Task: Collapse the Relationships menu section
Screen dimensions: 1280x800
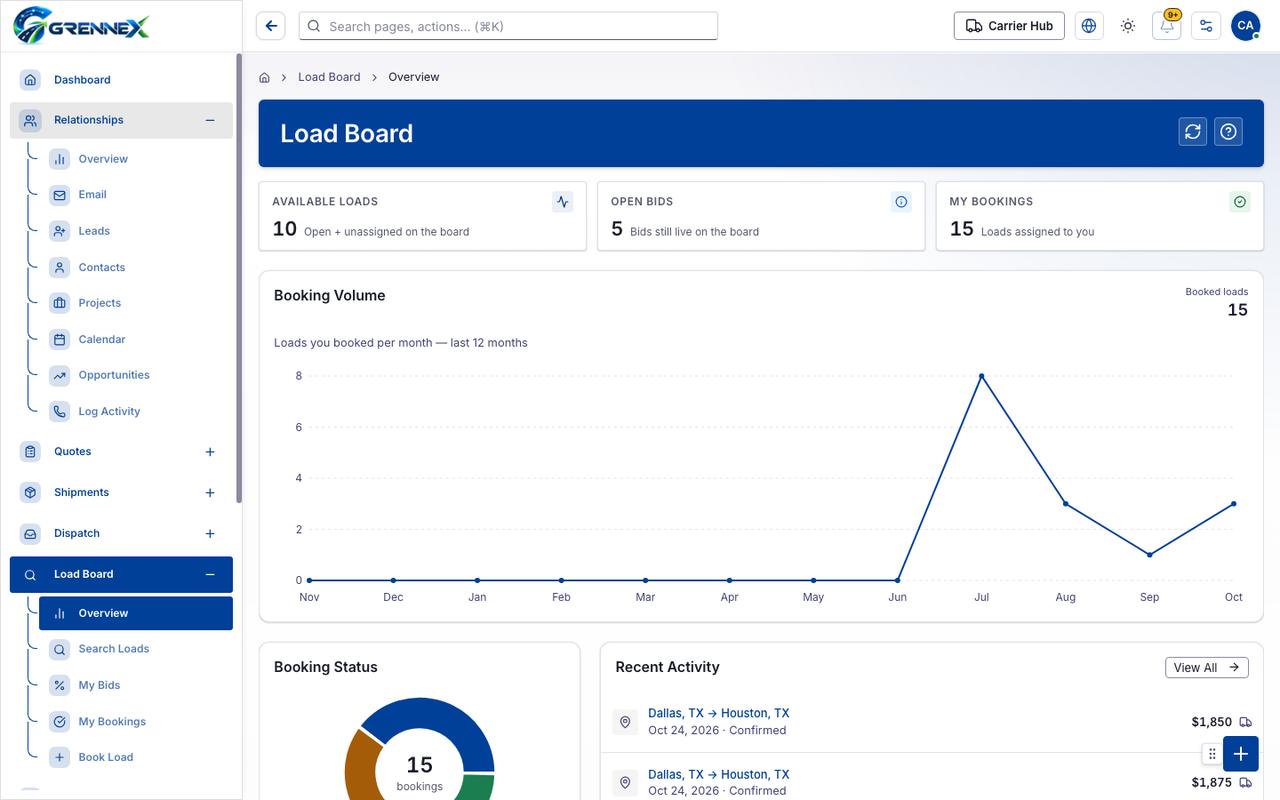Action: click(x=210, y=120)
